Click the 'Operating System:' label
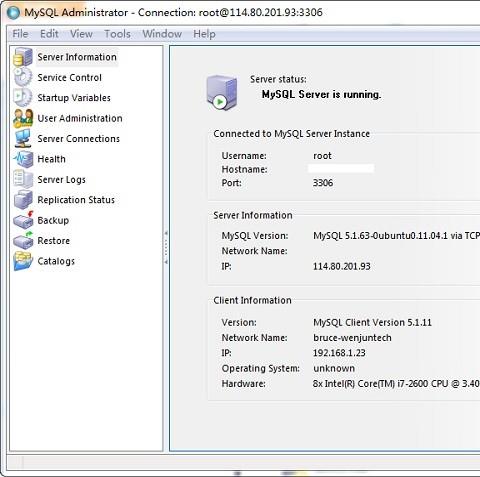480x477 pixels. click(261, 368)
